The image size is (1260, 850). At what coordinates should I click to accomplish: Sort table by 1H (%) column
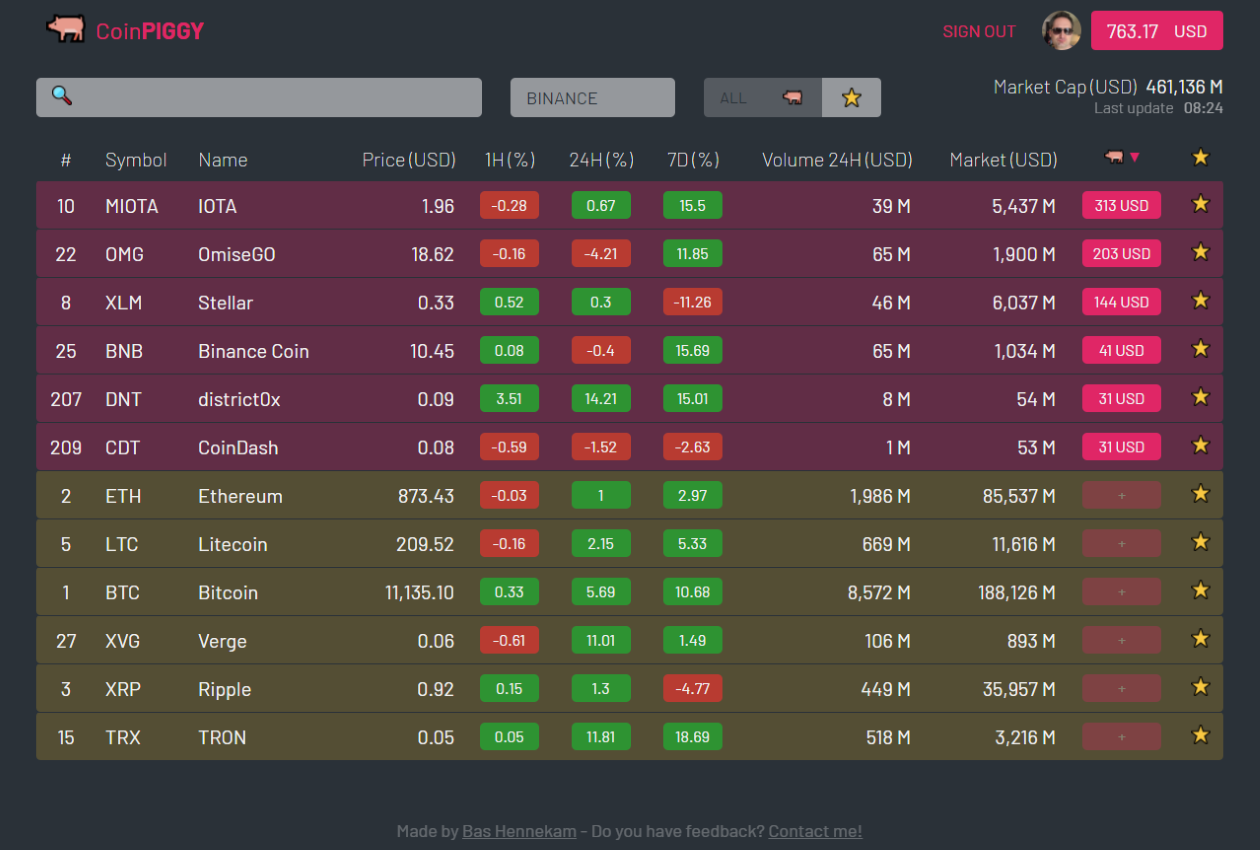coord(510,160)
